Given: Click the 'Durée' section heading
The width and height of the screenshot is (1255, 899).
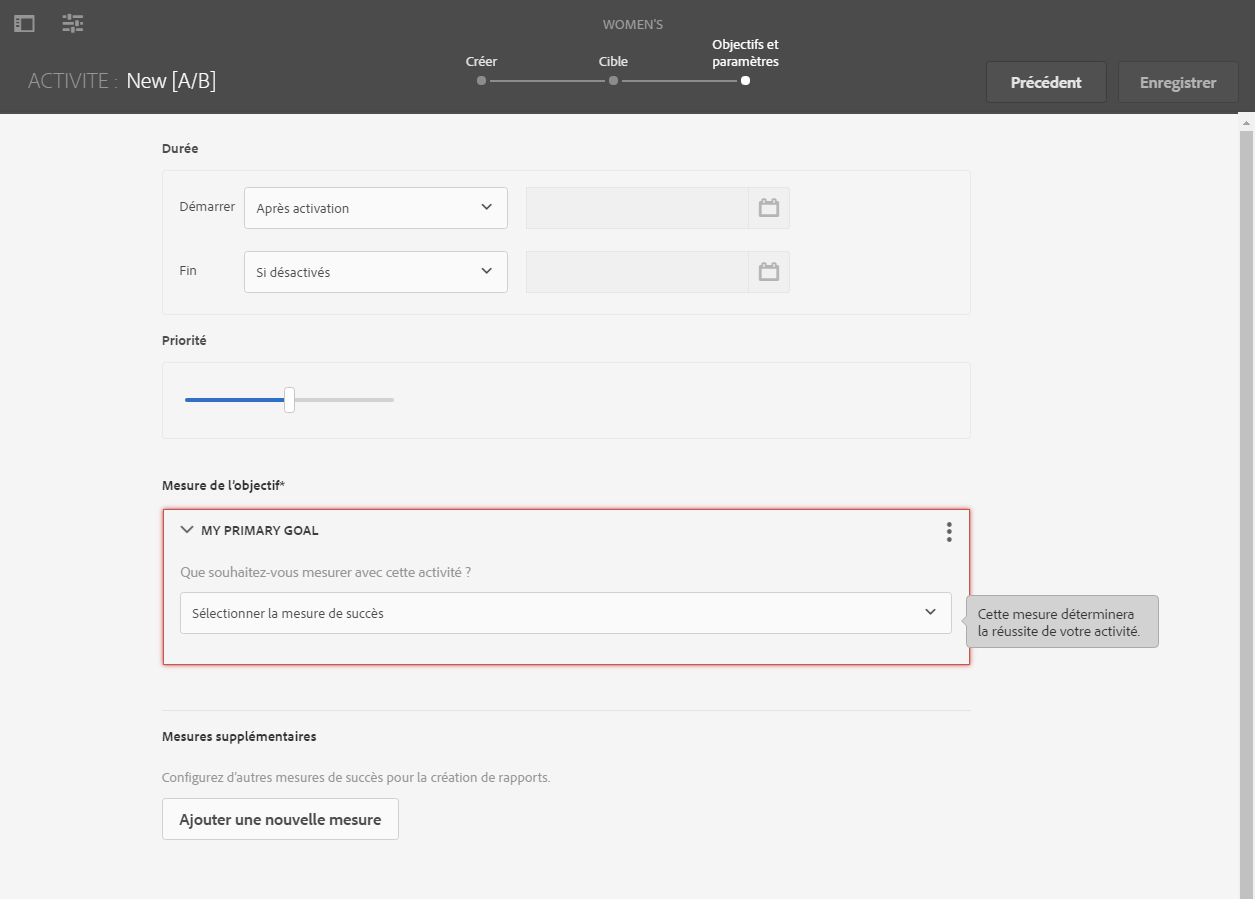Looking at the screenshot, I should (180, 148).
